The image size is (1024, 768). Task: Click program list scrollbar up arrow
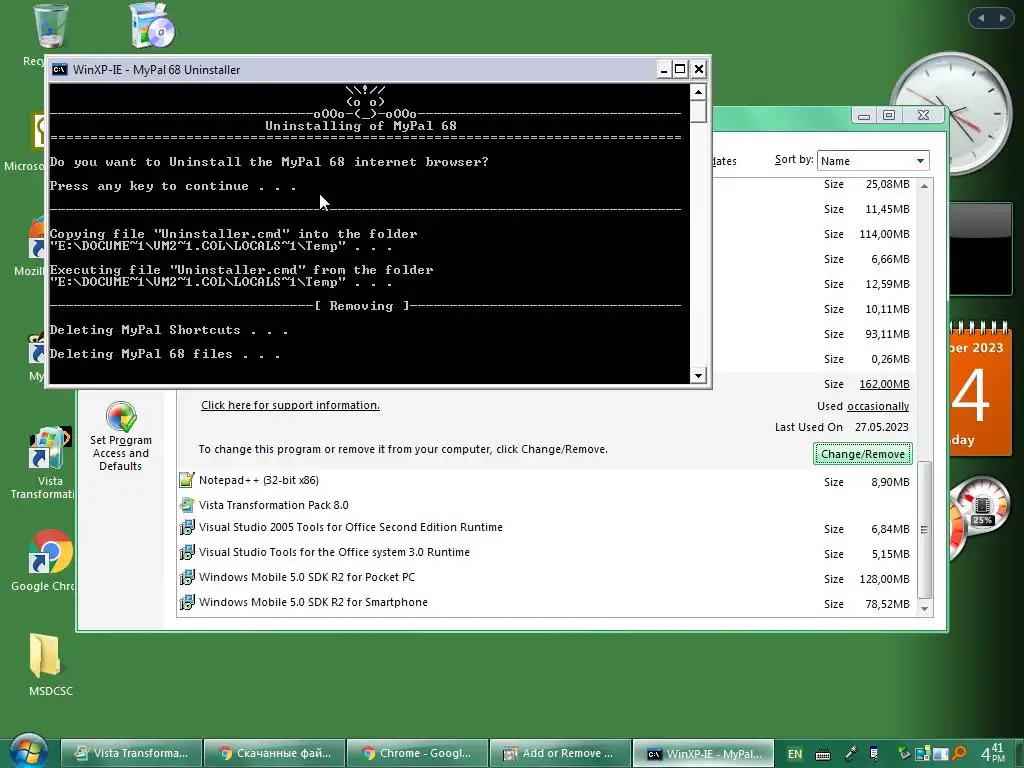[x=924, y=186]
